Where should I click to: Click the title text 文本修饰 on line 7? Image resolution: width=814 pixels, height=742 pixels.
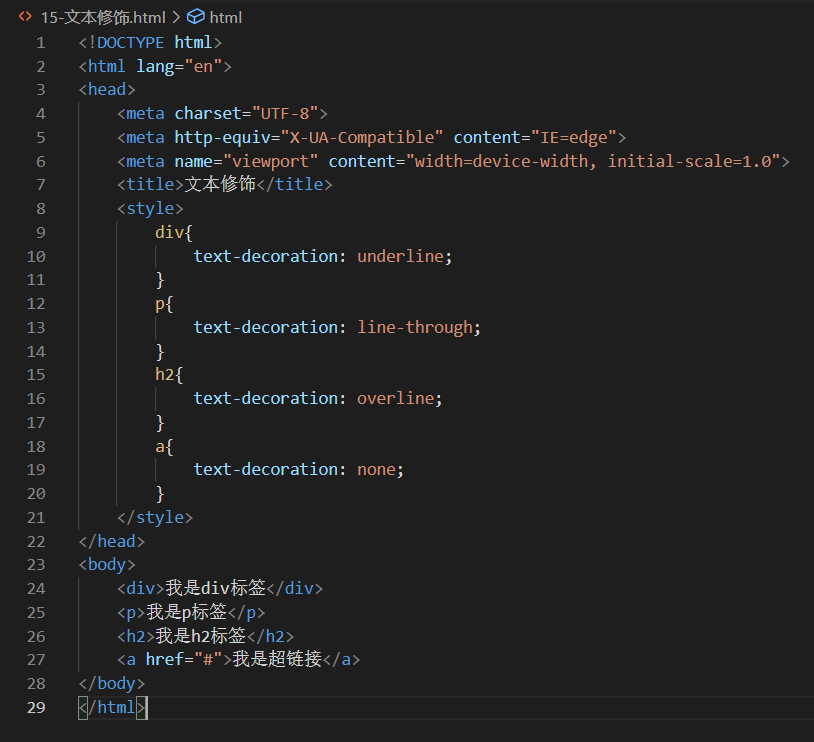(x=220, y=184)
